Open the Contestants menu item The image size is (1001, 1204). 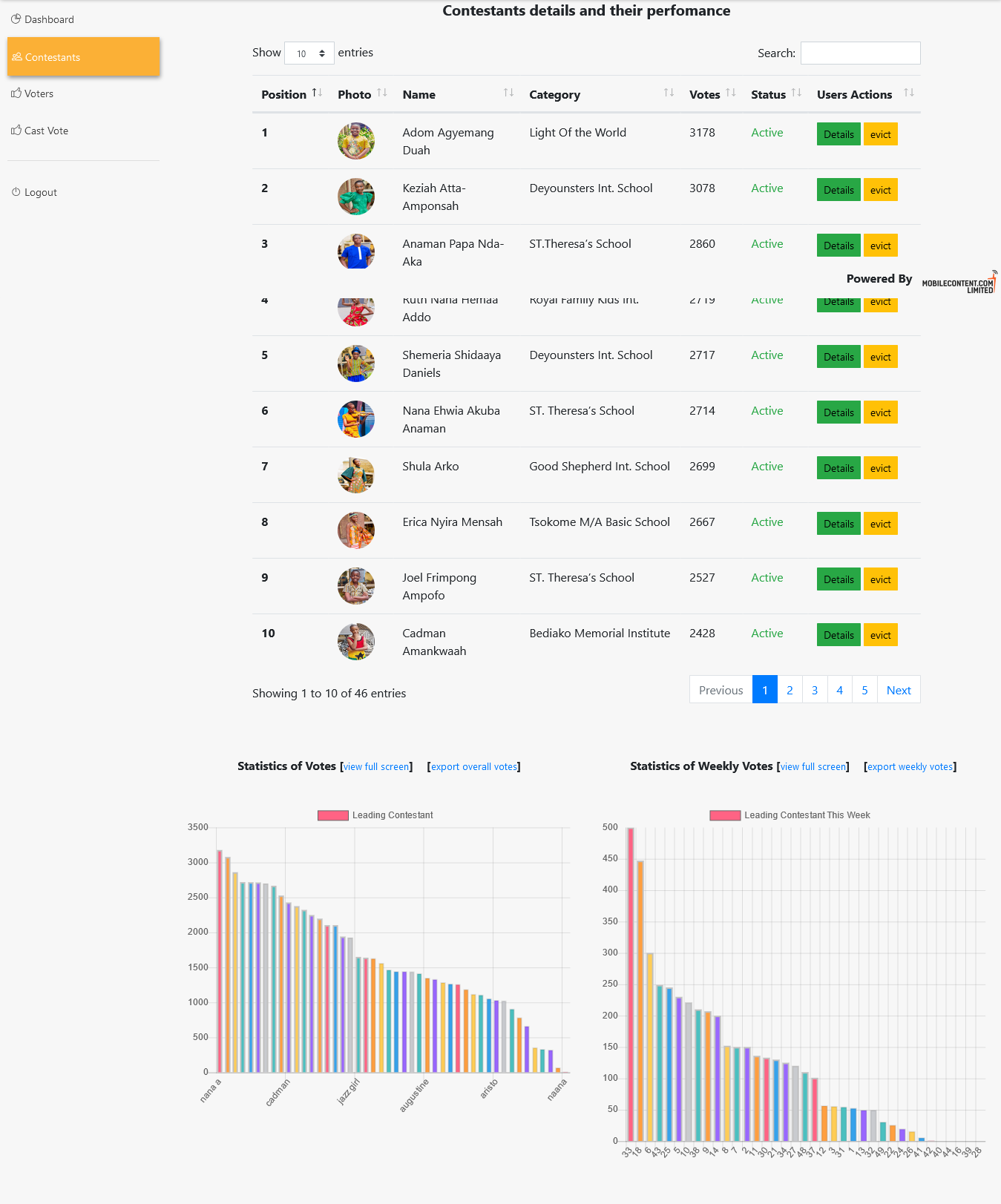pyautogui.click(x=84, y=57)
